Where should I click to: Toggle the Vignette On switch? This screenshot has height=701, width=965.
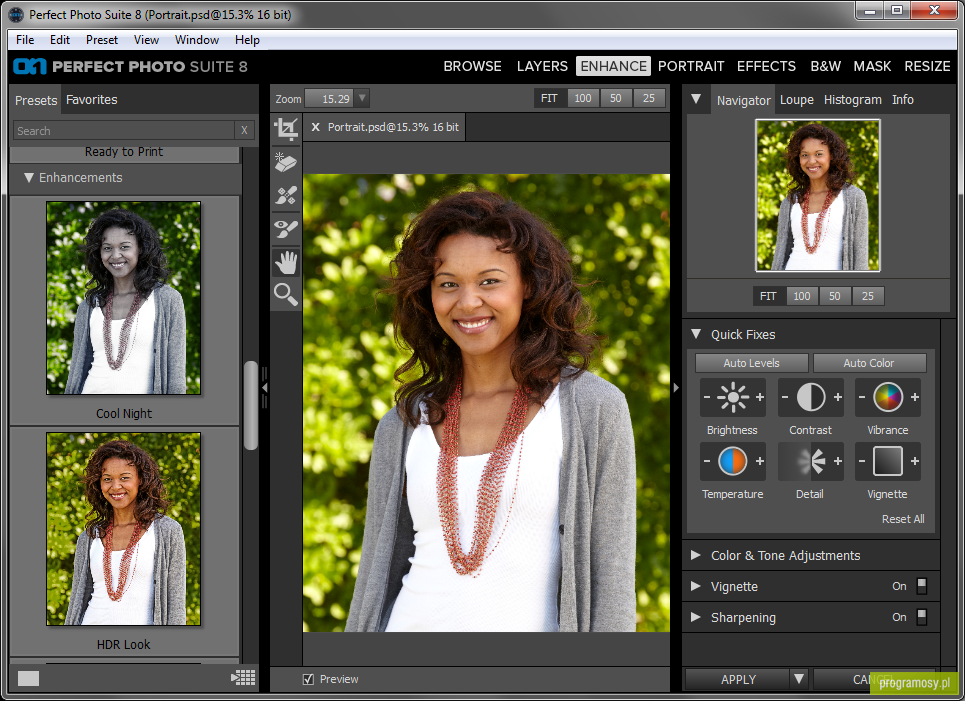tap(921, 586)
